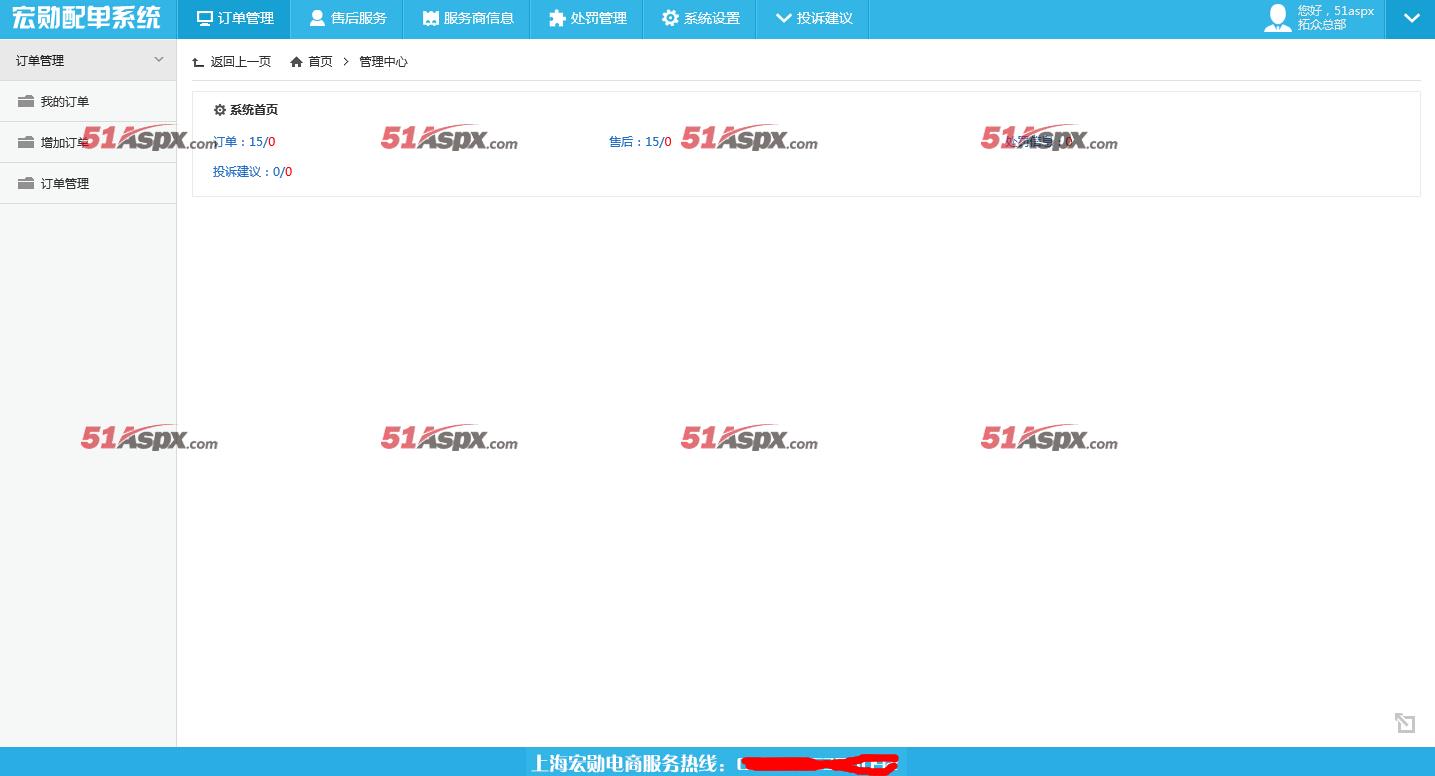Open the 服务商信息 top menu
This screenshot has height=776, width=1435.
coord(468,18)
